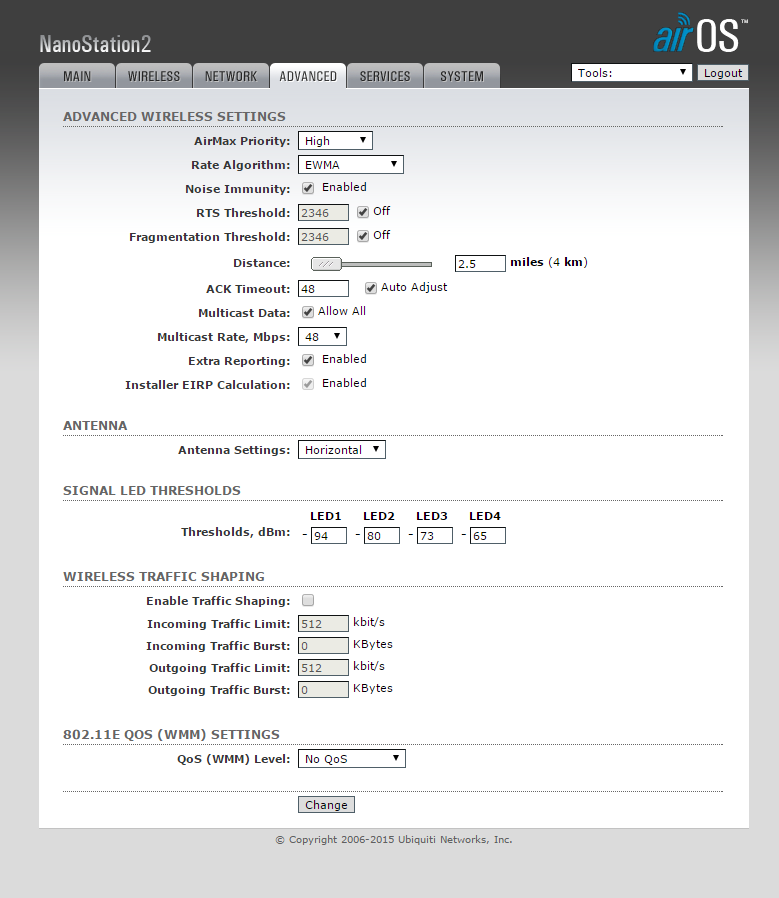Click Outgoing Traffic Burst field
This screenshot has height=898, width=779.
[323, 690]
